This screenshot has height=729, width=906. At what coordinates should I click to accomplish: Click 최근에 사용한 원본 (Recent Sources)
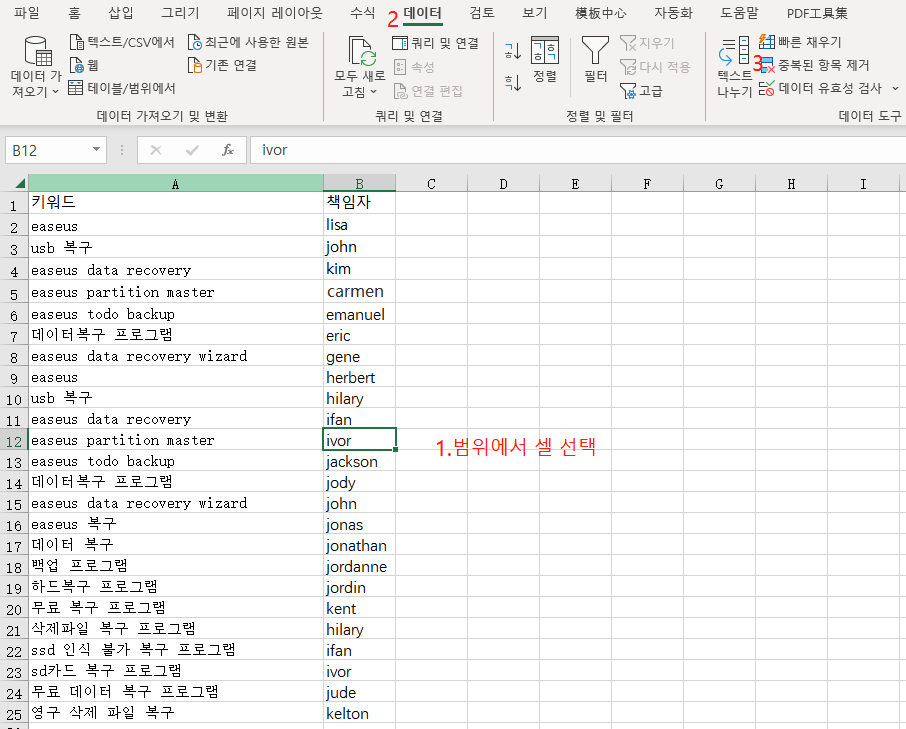tap(250, 42)
